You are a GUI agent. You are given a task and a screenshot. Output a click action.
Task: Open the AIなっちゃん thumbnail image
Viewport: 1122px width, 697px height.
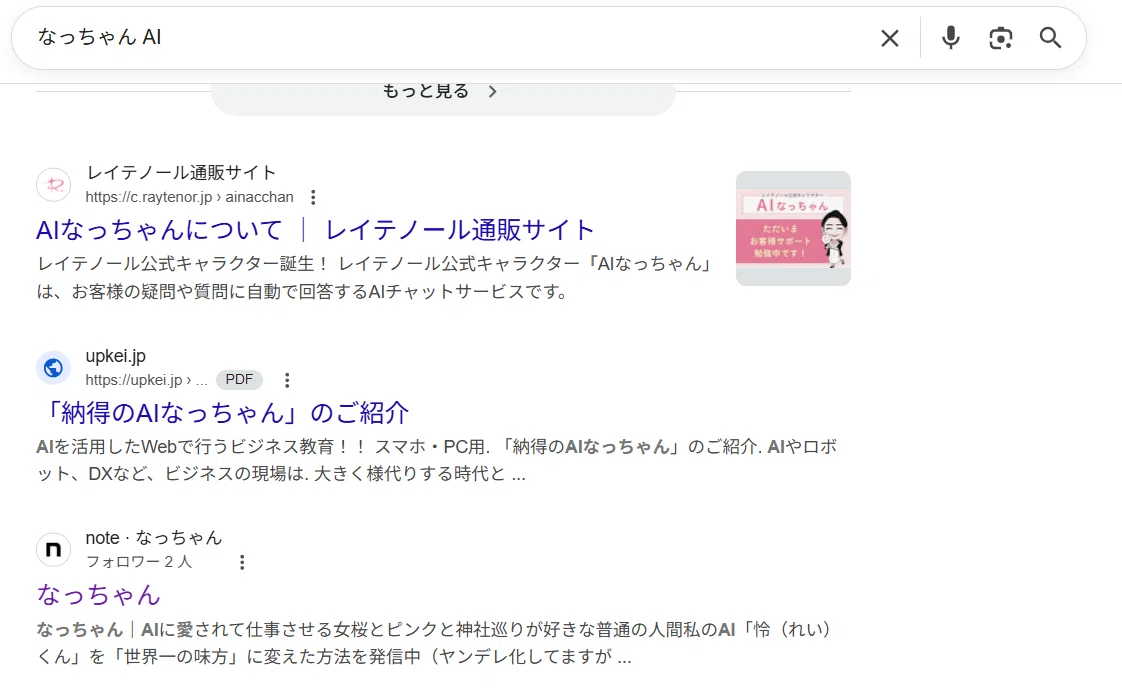point(793,228)
